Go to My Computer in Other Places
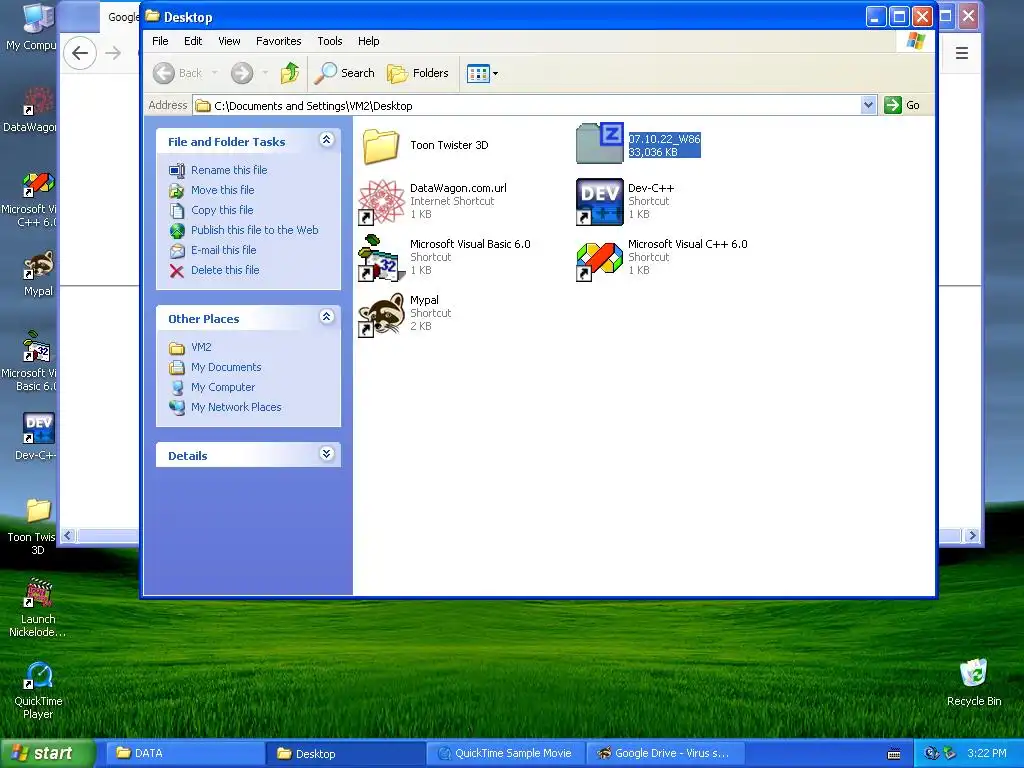Viewport: 1024px width, 768px height. (223, 387)
